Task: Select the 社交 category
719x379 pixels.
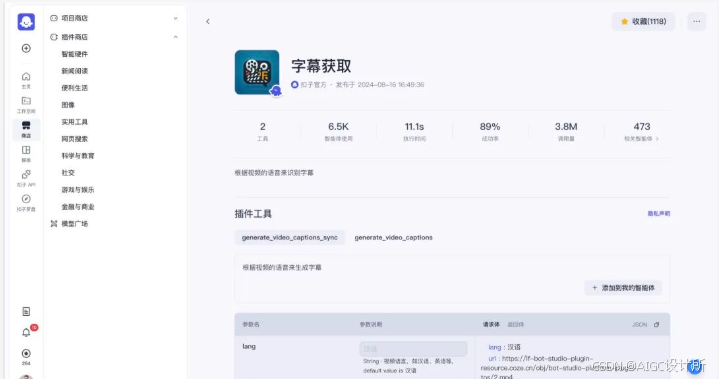Action: (68, 173)
